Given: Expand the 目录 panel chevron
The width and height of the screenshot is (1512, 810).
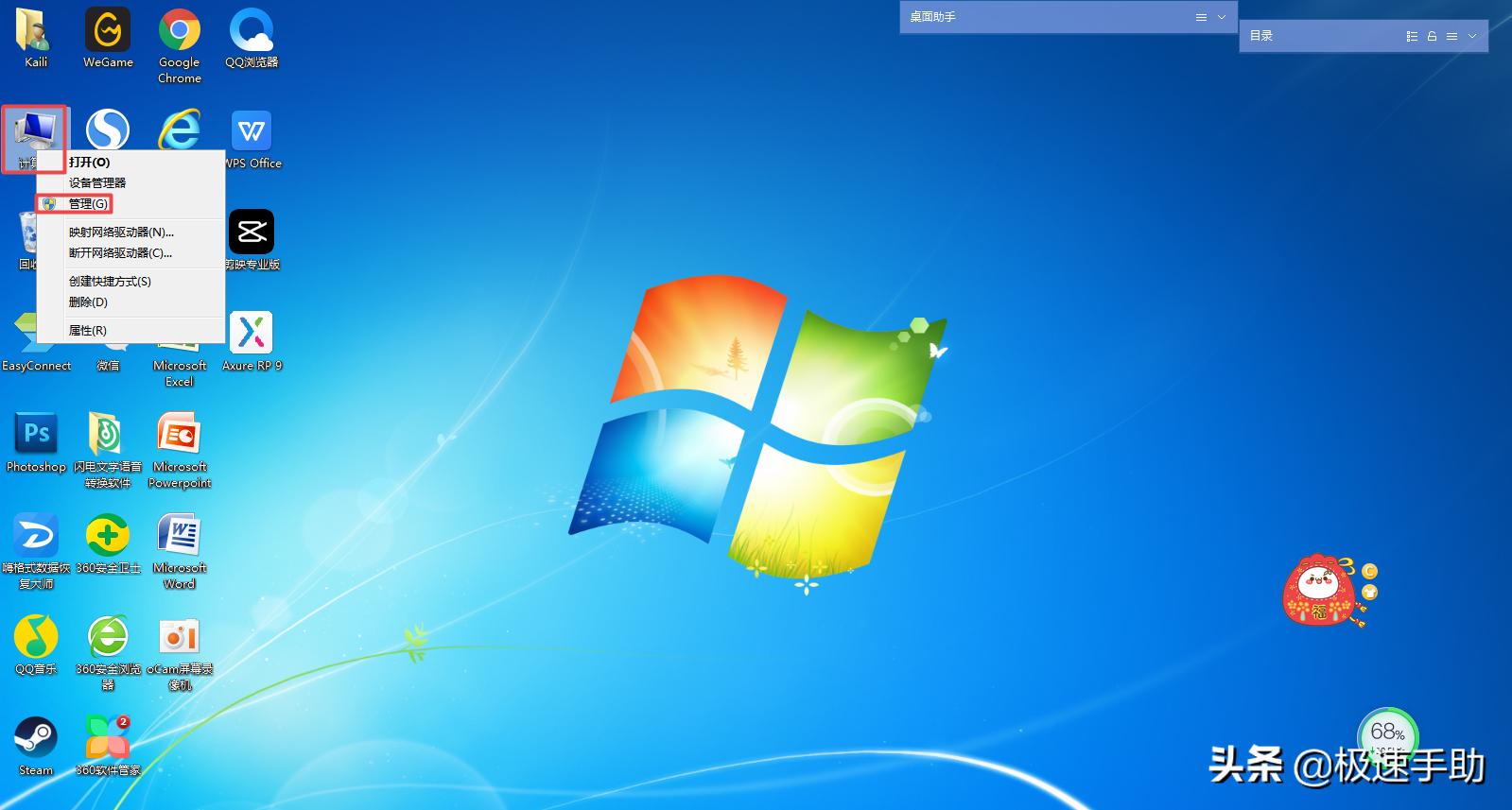Looking at the screenshot, I should coord(1472,36).
